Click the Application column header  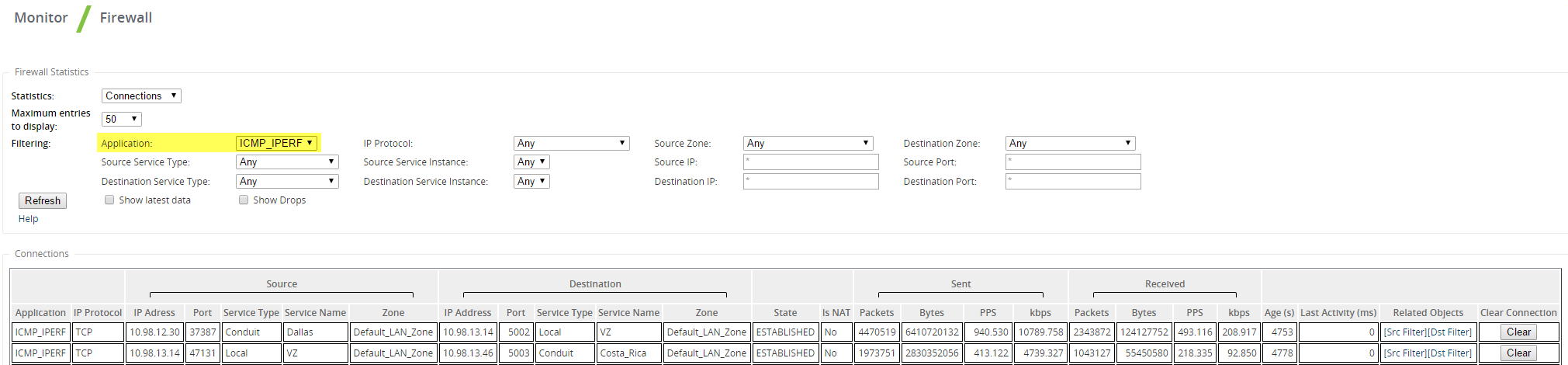tap(40, 312)
